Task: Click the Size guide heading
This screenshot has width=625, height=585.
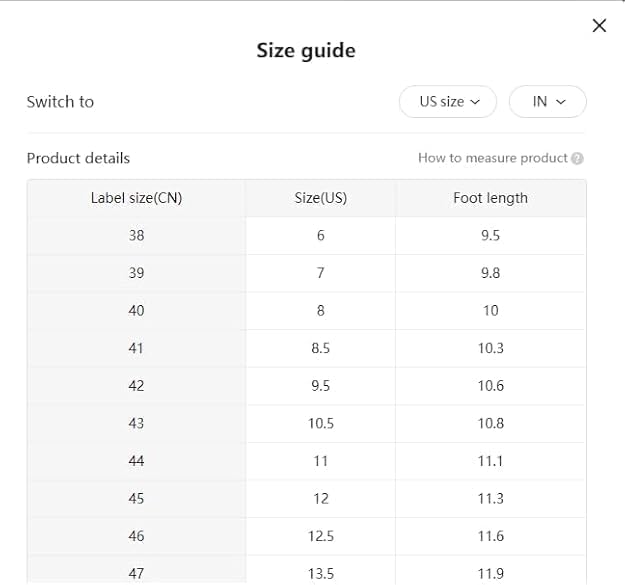Action: tap(306, 51)
